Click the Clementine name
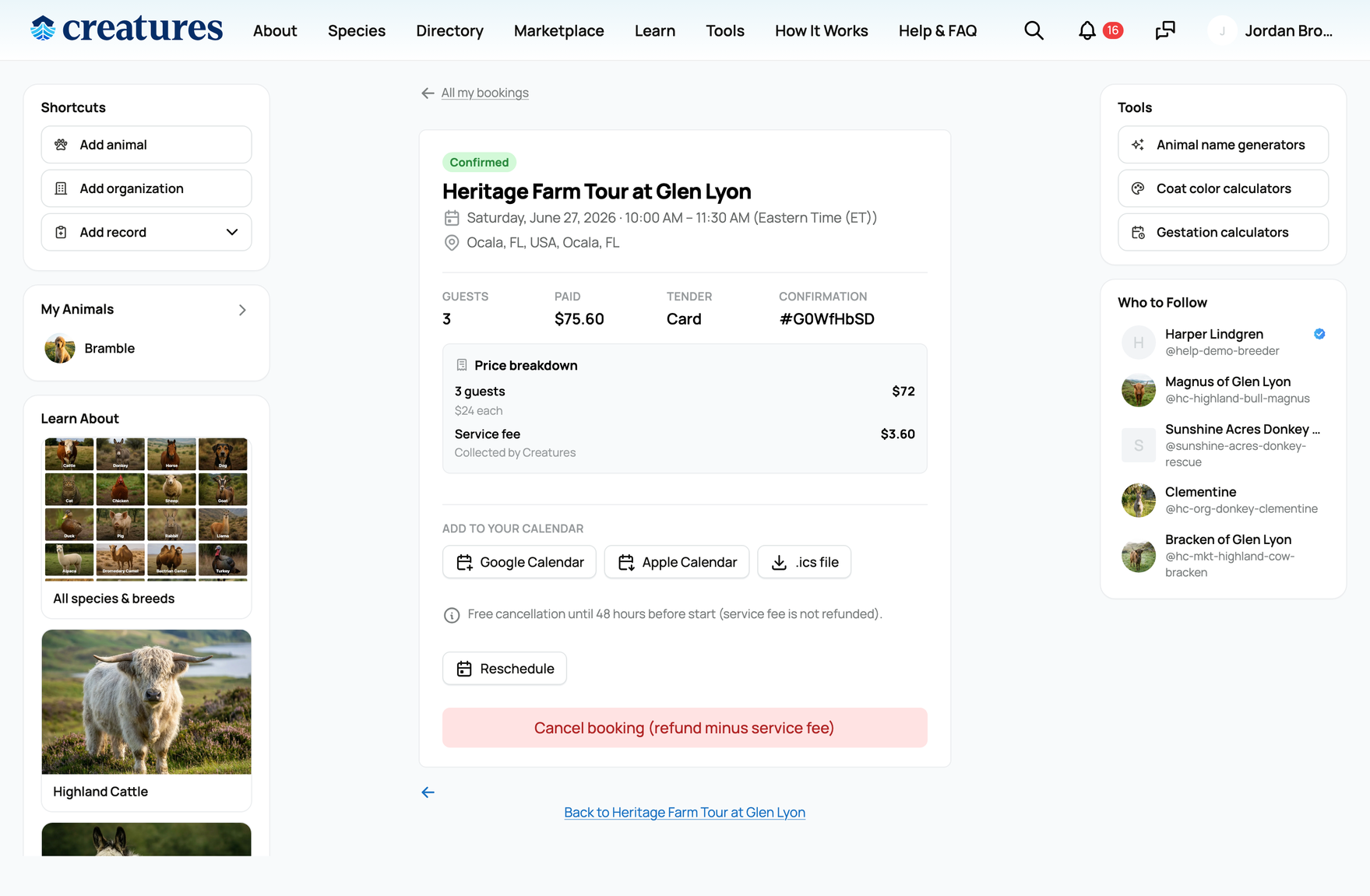1370x896 pixels. (1200, 492)
